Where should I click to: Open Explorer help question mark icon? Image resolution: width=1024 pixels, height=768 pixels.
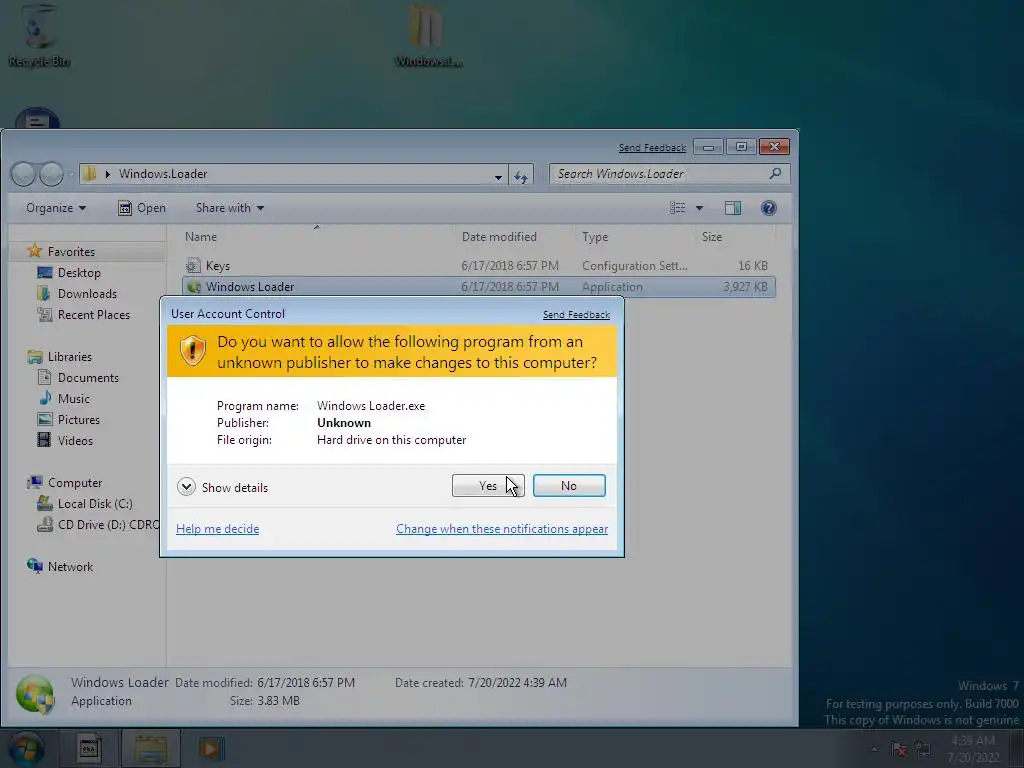click(x=769, y=208)
